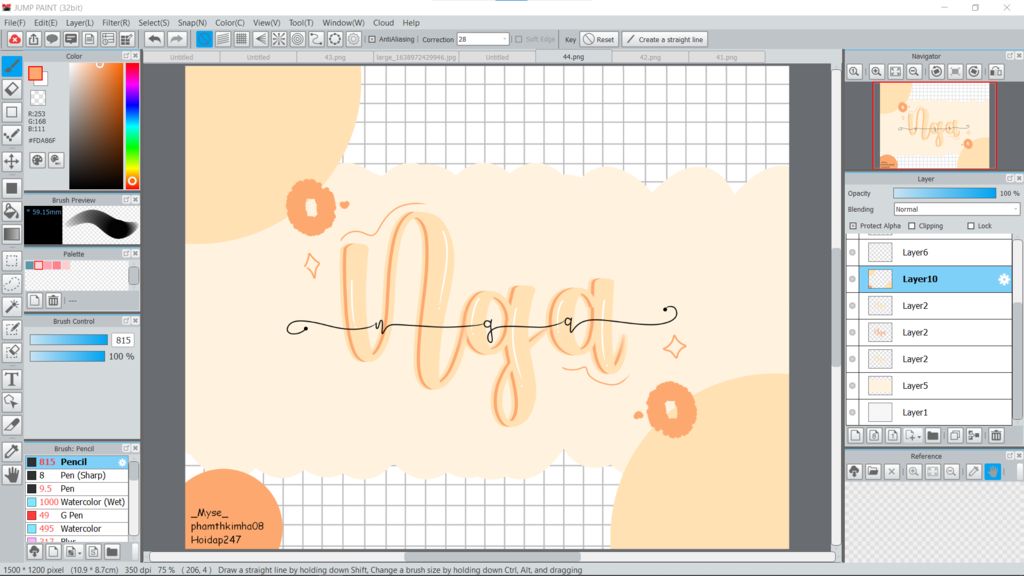Enable the Clipping checkbox
Viewport: 1024px width, 576px height.
click(x=912, y=226)
